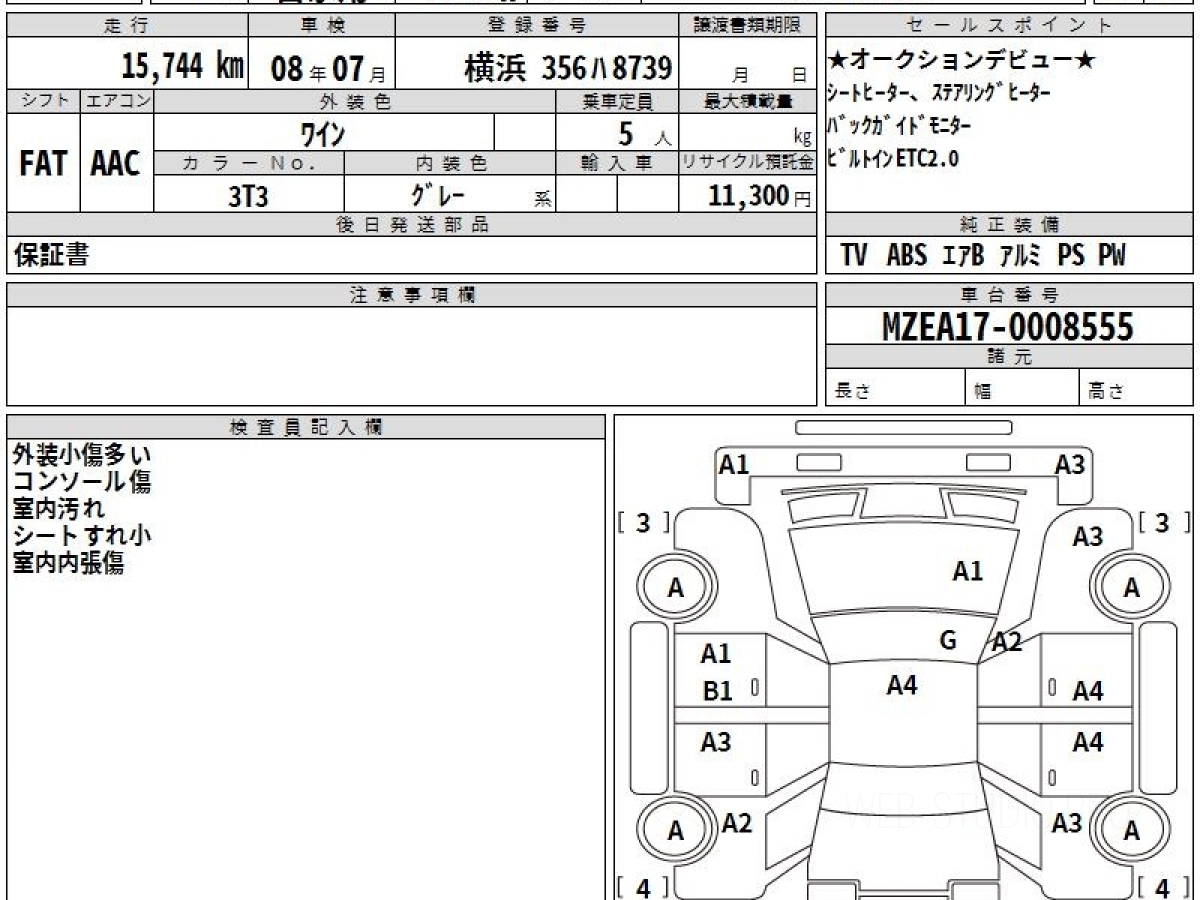
Task: Select inspector note 外装小傷多い
Action: click(x=82, y=455)
